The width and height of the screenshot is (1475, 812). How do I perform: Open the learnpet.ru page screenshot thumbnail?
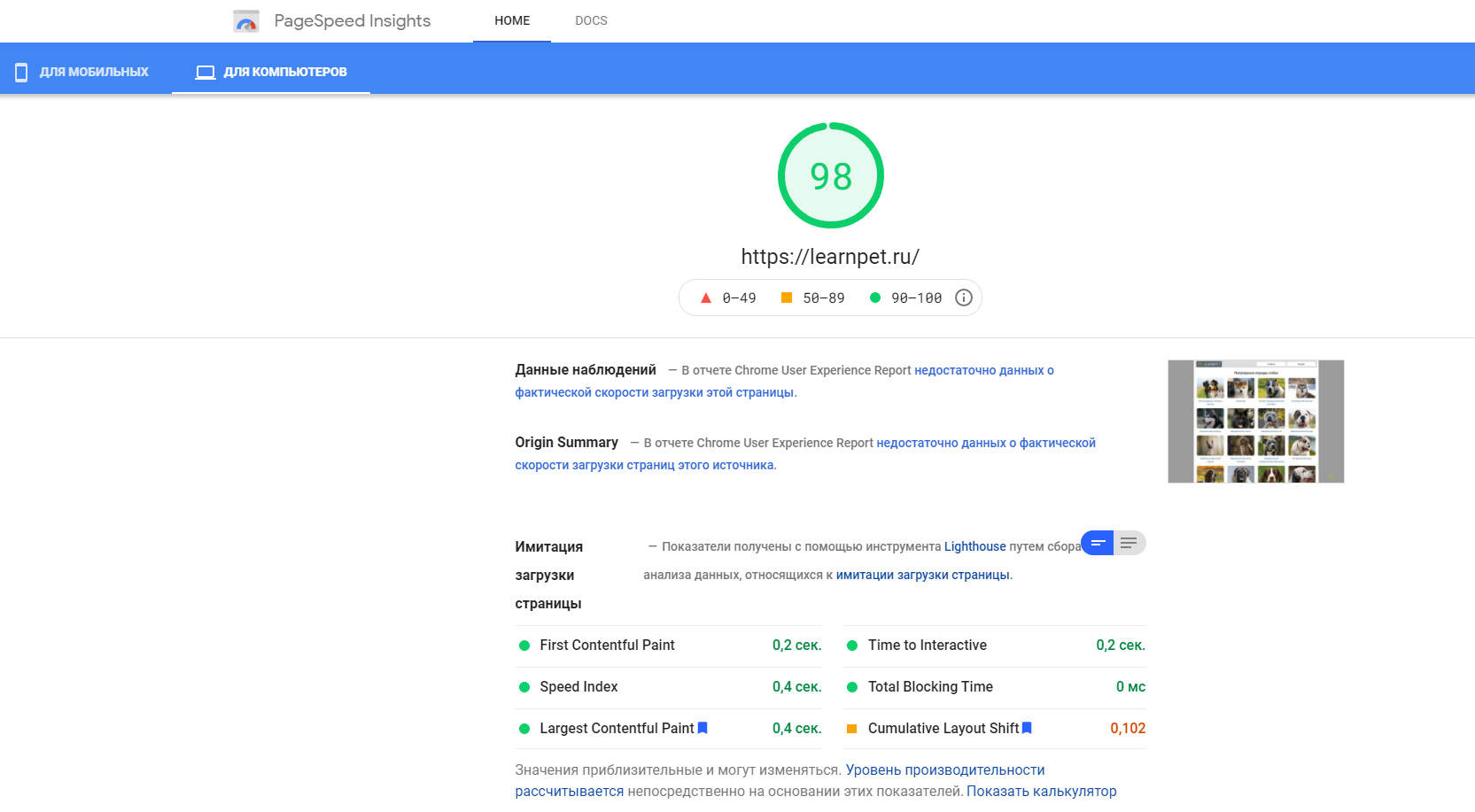[x=1255, y=421]
